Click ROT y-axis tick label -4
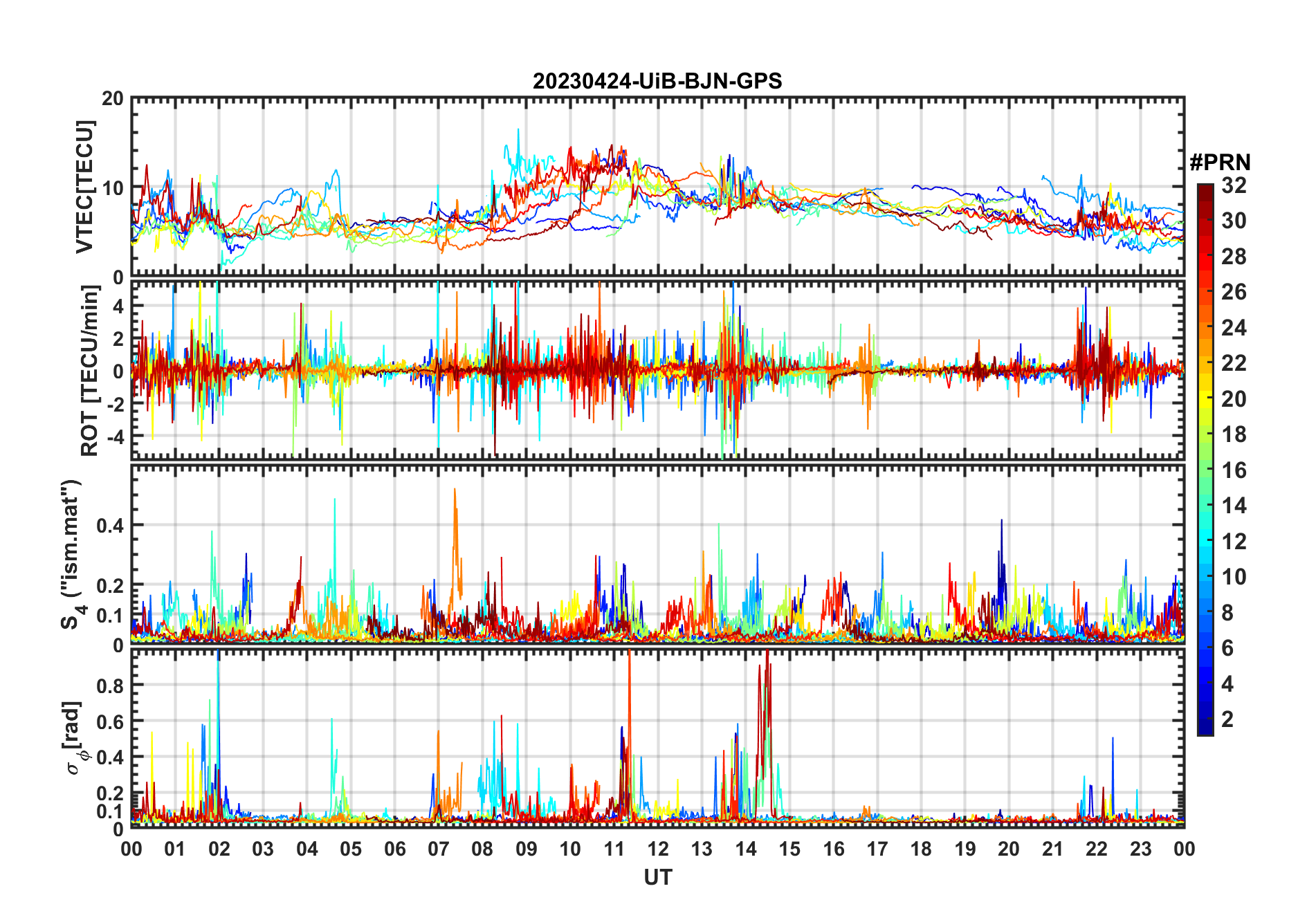This screenshot has height=920, width=1316. coord(114,436)
